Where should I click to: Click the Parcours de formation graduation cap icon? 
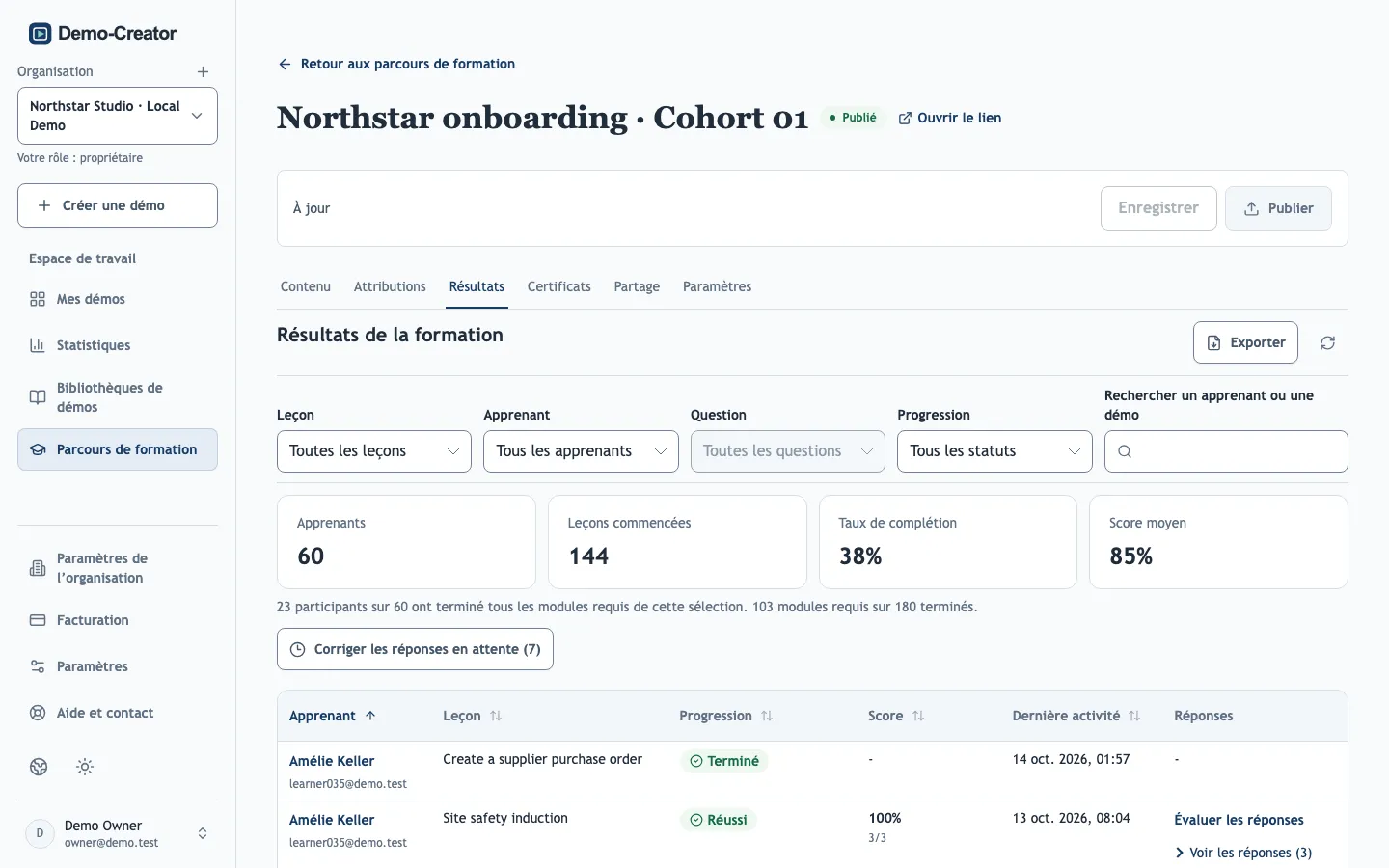coord(38,449)
